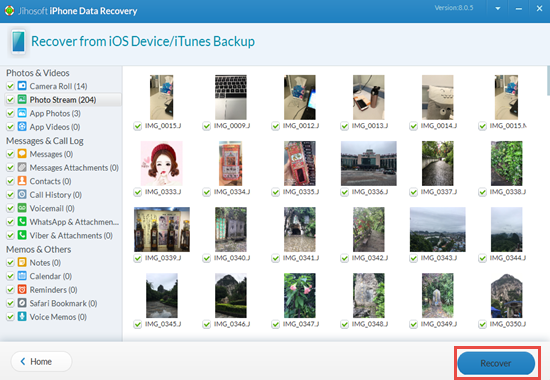Viewport: 550px width, 380px height.
Task: Uncheck the Camera Roll checkbox
Action: [x=10, y=86]
